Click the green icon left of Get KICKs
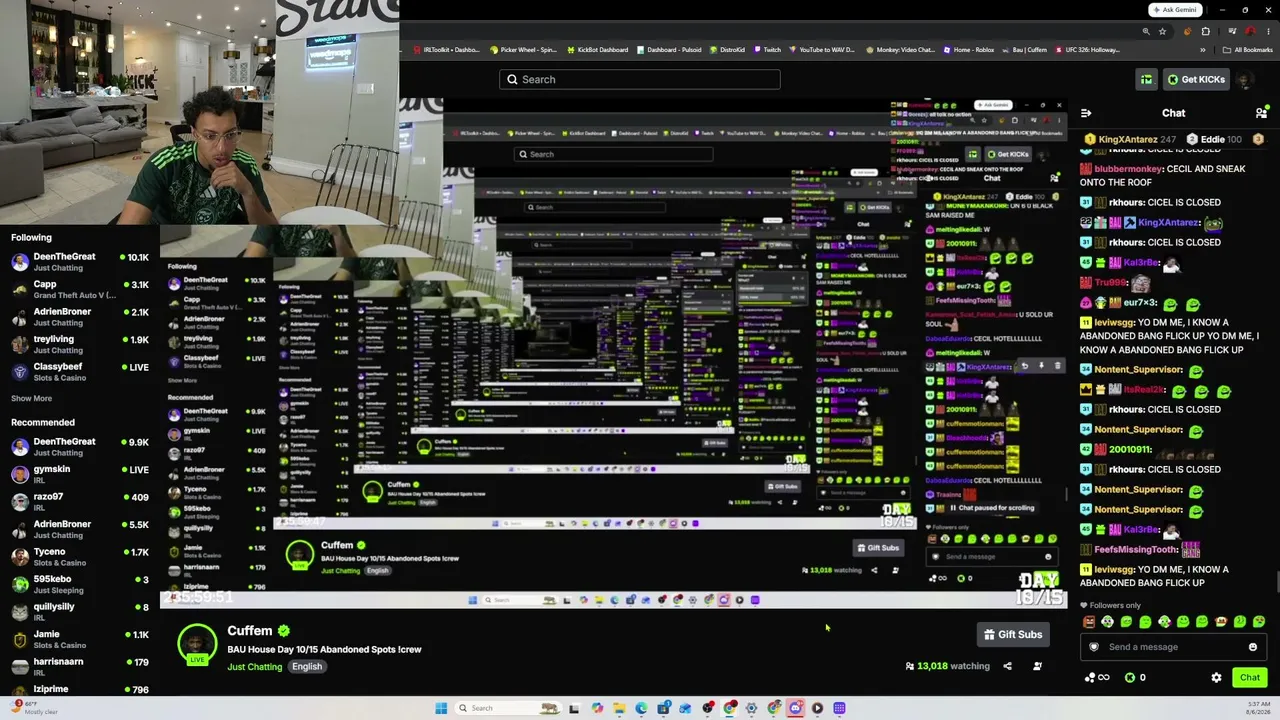1280x720 pixels. 1146,80
